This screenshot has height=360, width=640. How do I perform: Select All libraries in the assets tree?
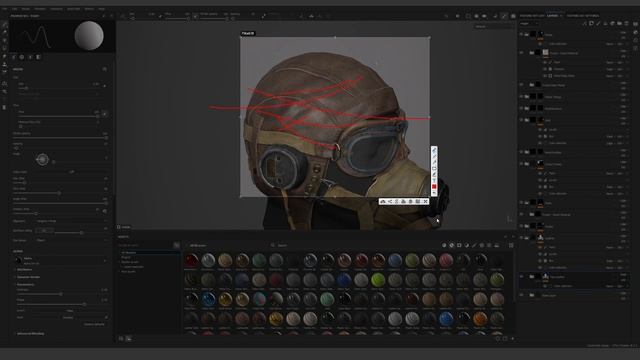(129, 253)
